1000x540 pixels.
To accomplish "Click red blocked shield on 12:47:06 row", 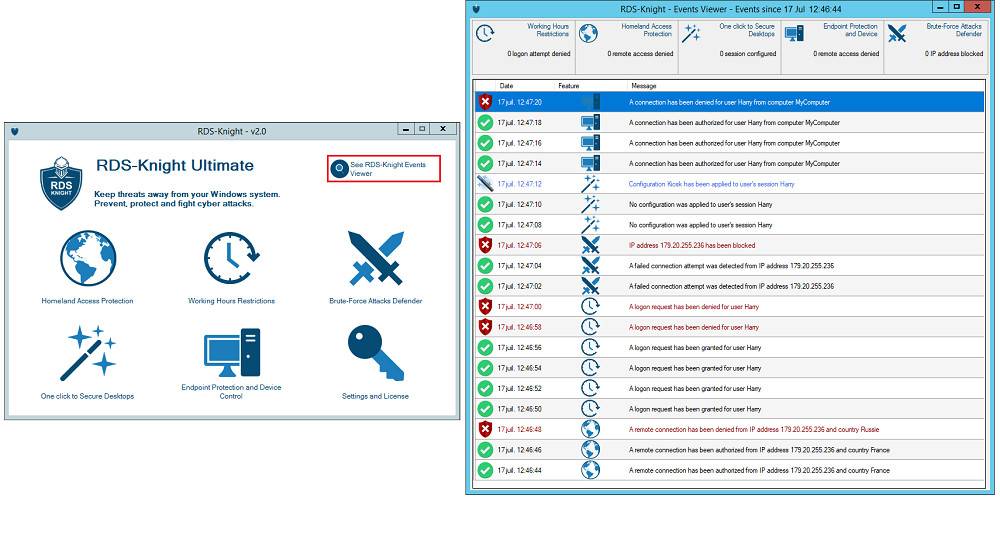I will (x=485, y=245).
